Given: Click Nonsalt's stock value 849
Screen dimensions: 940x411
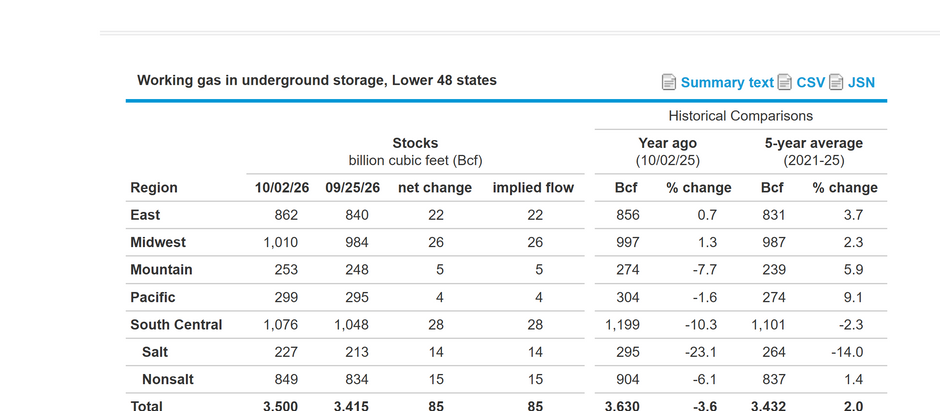Looking at the screenshot, I should coord(286,380).
